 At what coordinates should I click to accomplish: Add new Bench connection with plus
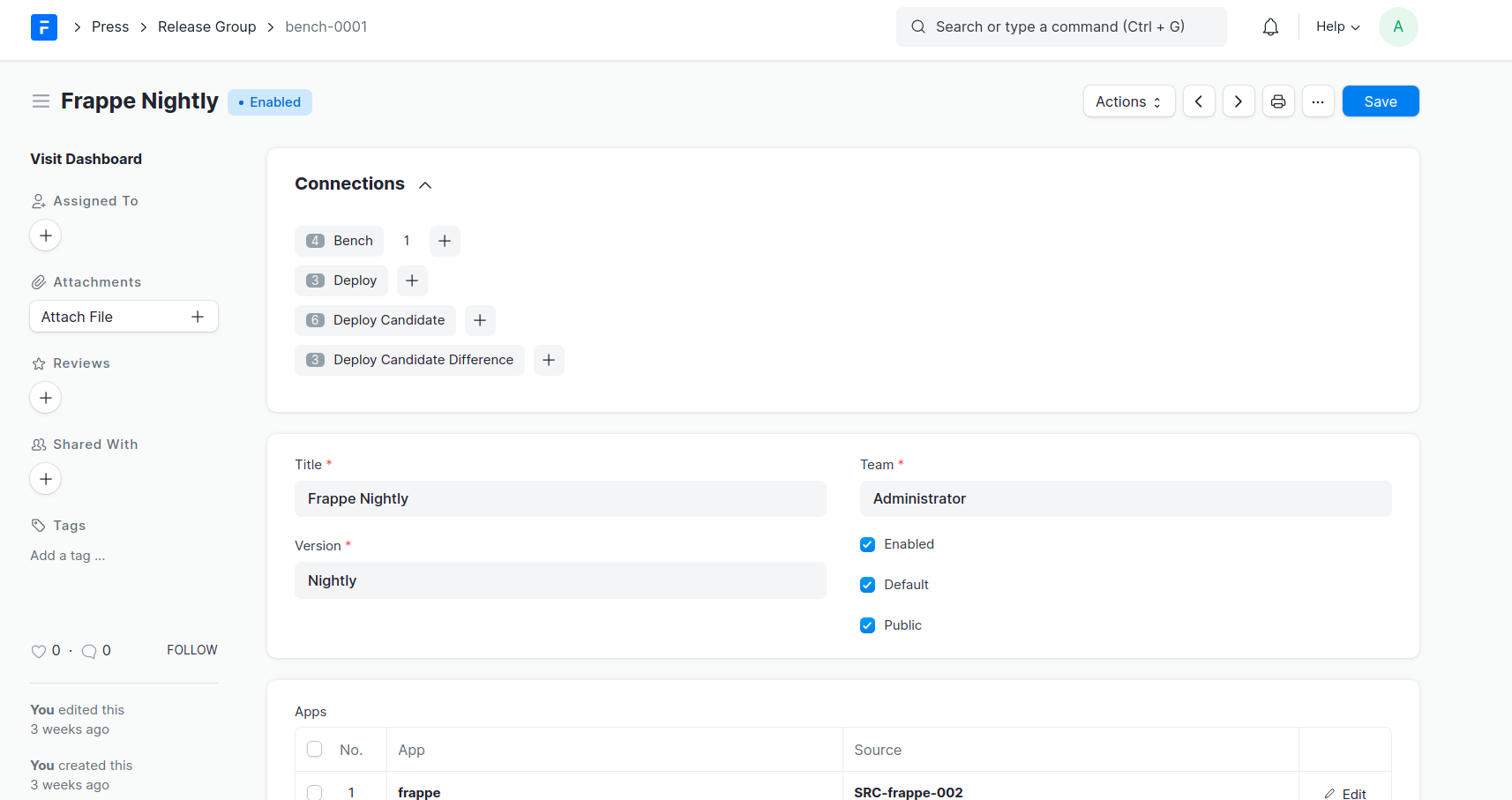tap(445, 241)
